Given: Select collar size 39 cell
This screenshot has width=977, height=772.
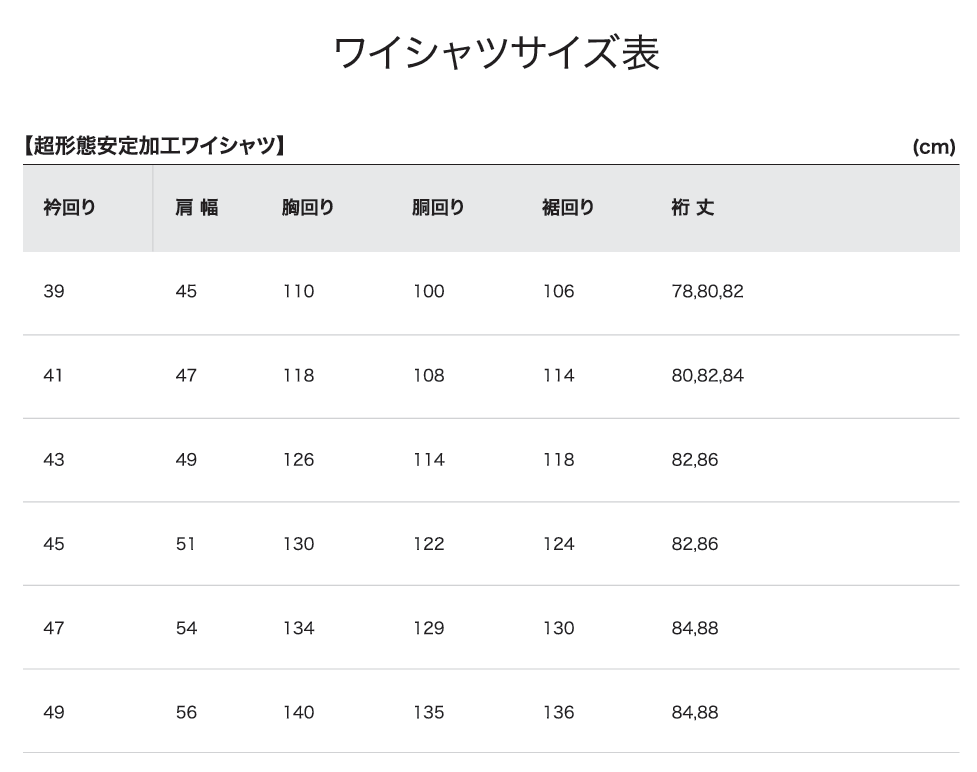Looking at the screenshot, I should [x=54, y=292].
